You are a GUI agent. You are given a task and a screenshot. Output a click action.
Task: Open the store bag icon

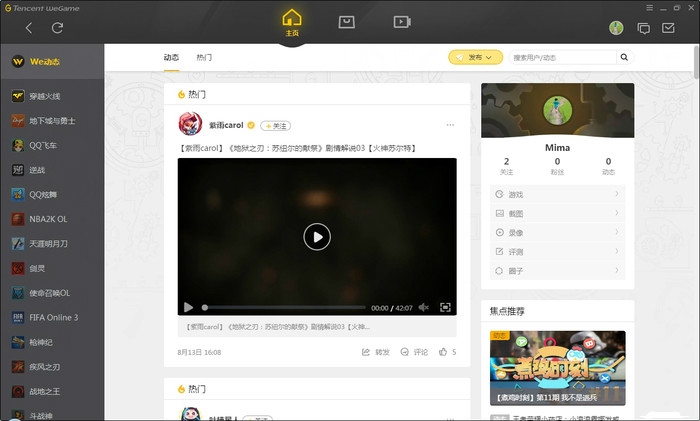pyautogui.click(x=346, y=22)
